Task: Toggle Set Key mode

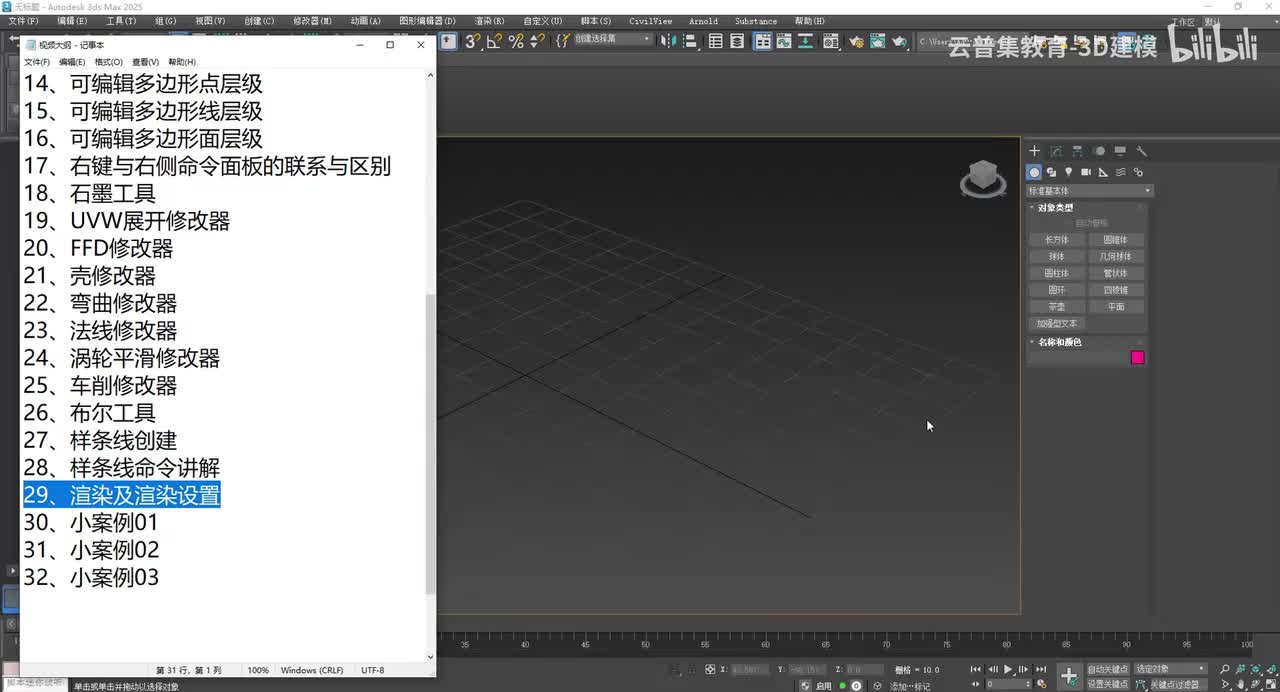Action: (1108, 684)
